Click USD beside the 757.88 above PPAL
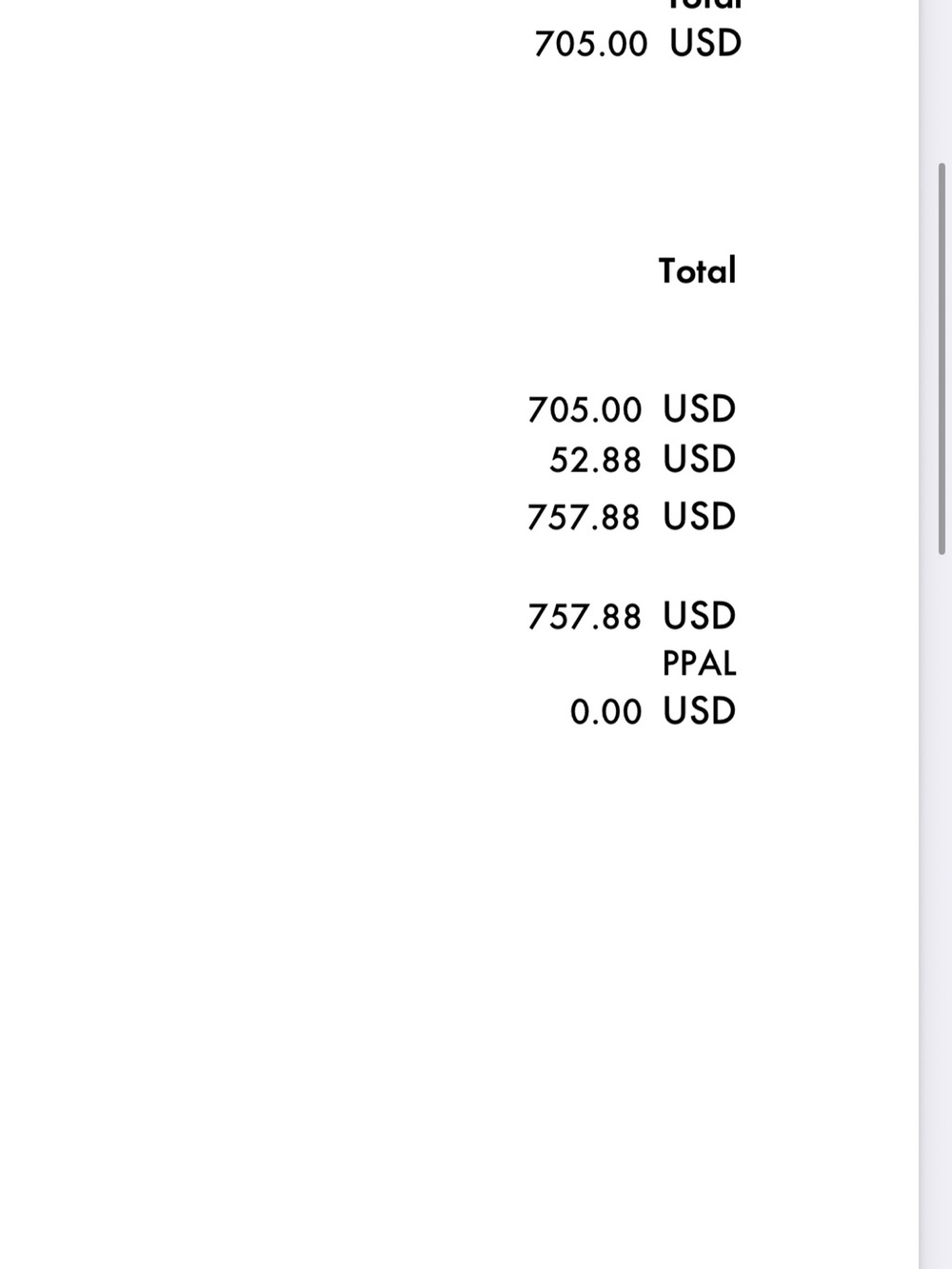The width and height of the screenshot is (952, 1269). (700, 616)
